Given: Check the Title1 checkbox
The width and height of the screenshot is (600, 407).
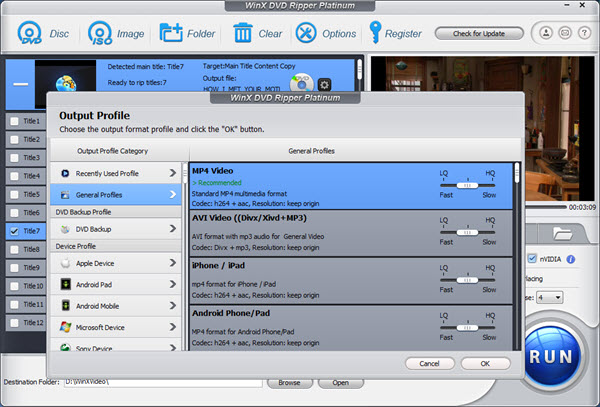Looking at the screenshot, I should (14, 121).
